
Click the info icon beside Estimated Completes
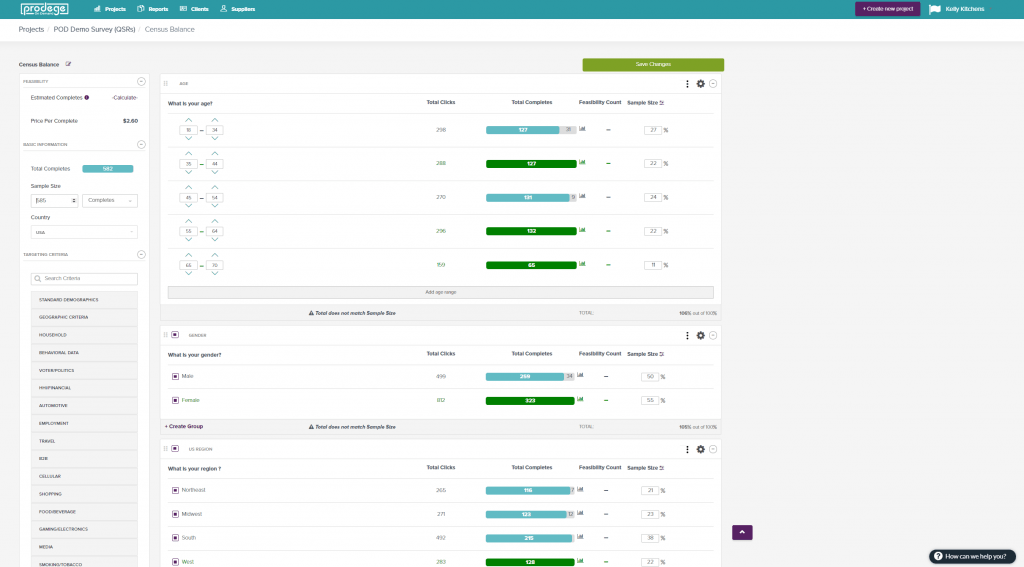pos(87,97)
